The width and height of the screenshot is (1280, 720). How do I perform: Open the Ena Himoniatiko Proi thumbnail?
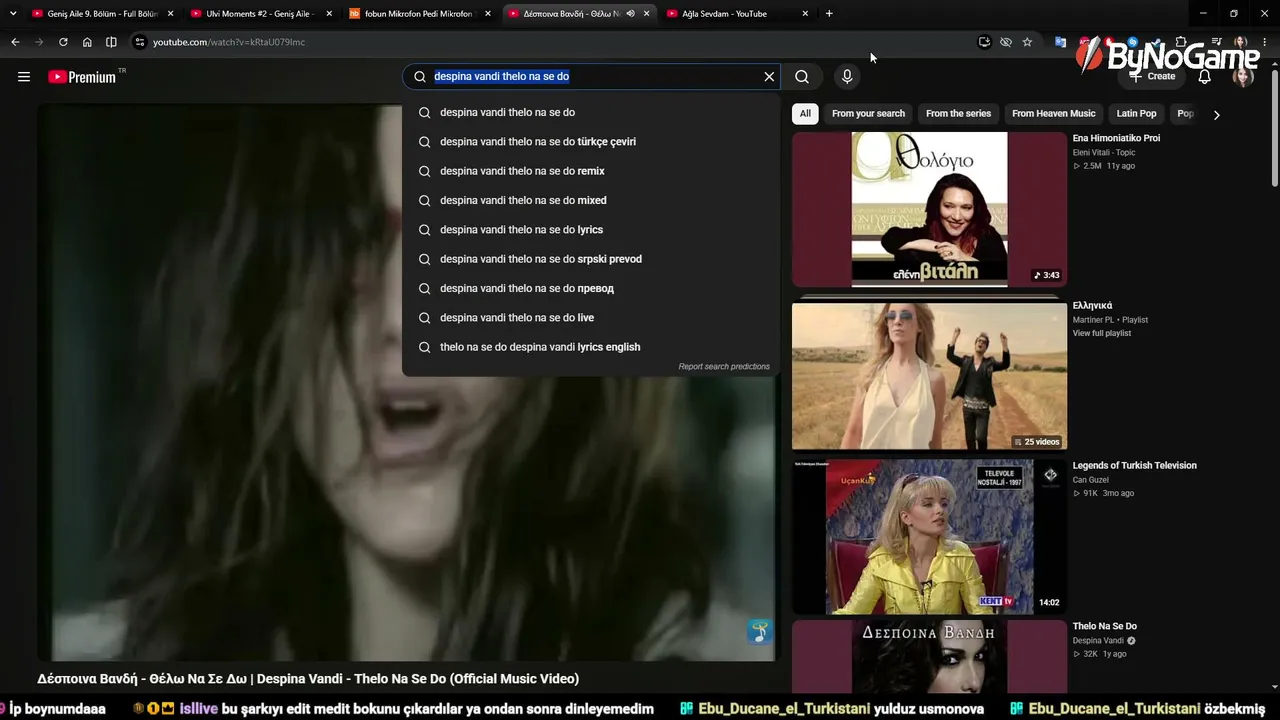[x=929, y=209]
